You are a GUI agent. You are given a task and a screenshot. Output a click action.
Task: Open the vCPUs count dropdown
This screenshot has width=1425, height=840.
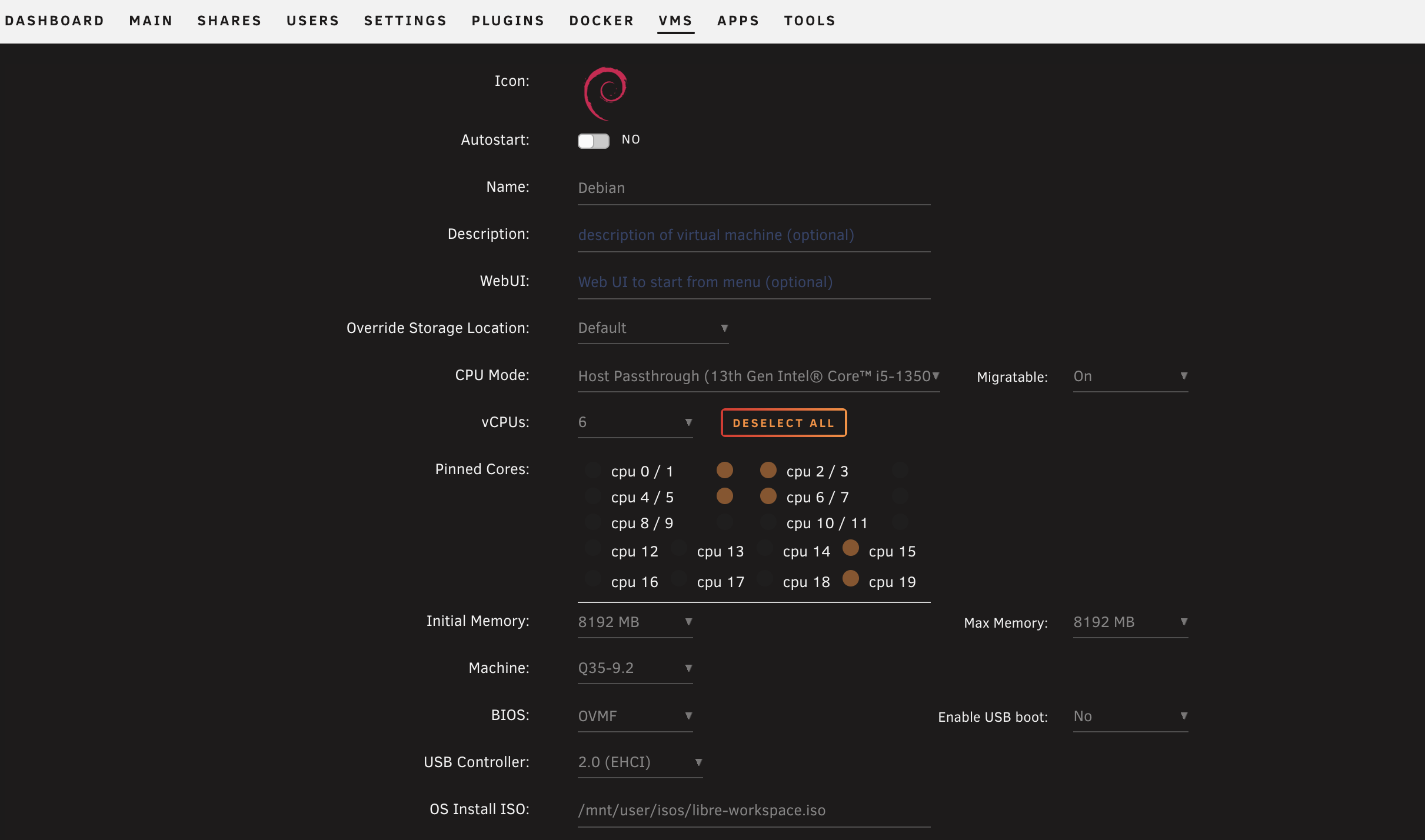pos(634,422)
